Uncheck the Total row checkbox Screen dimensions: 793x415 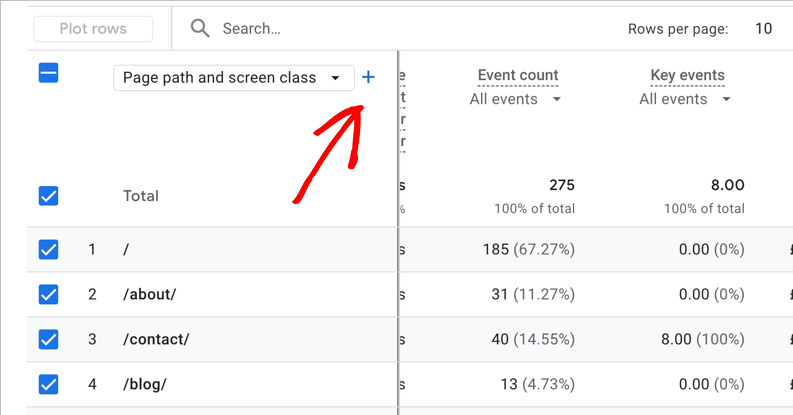point(48,196)
